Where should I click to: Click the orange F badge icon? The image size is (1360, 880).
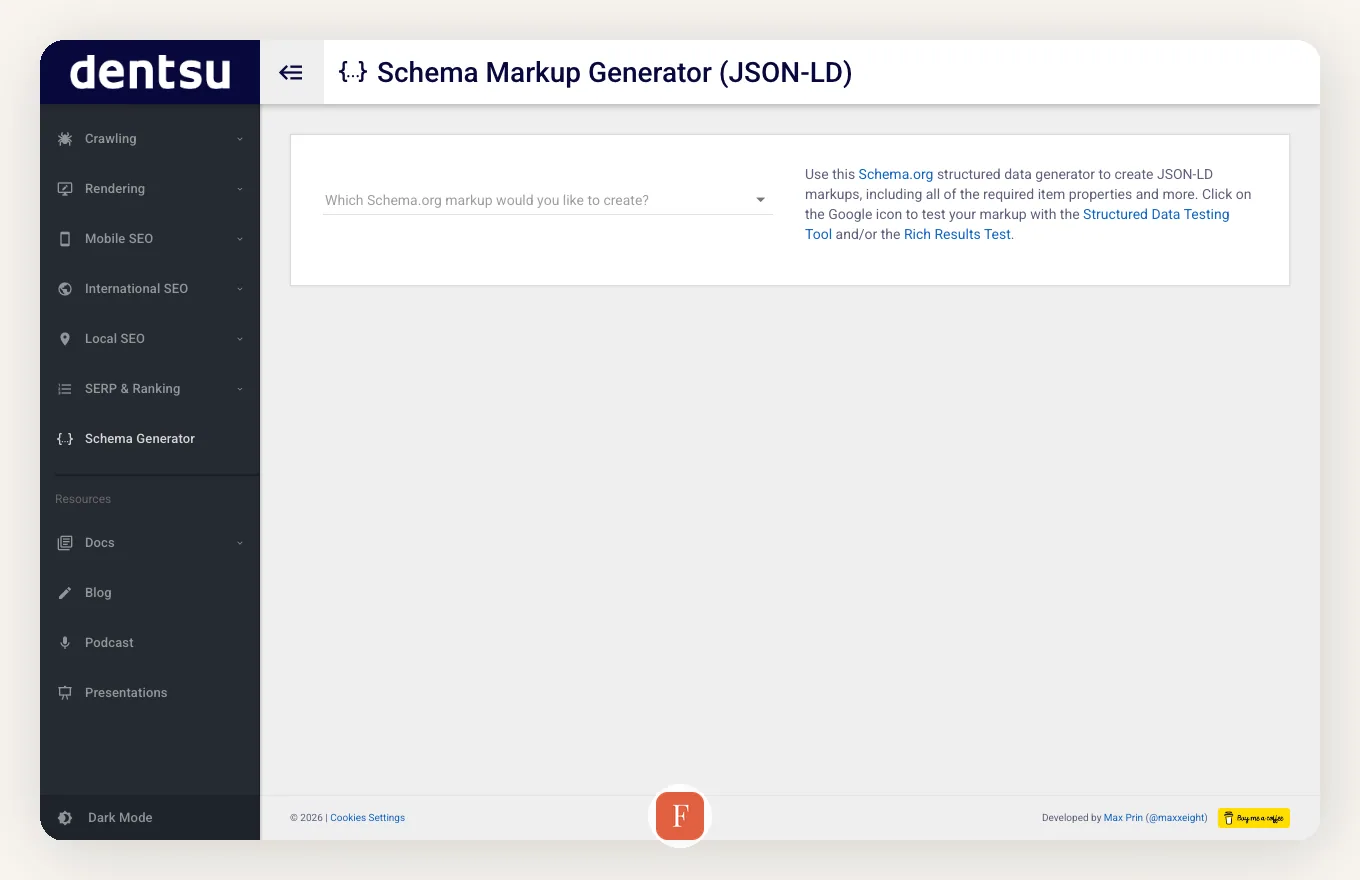point(680,816)
